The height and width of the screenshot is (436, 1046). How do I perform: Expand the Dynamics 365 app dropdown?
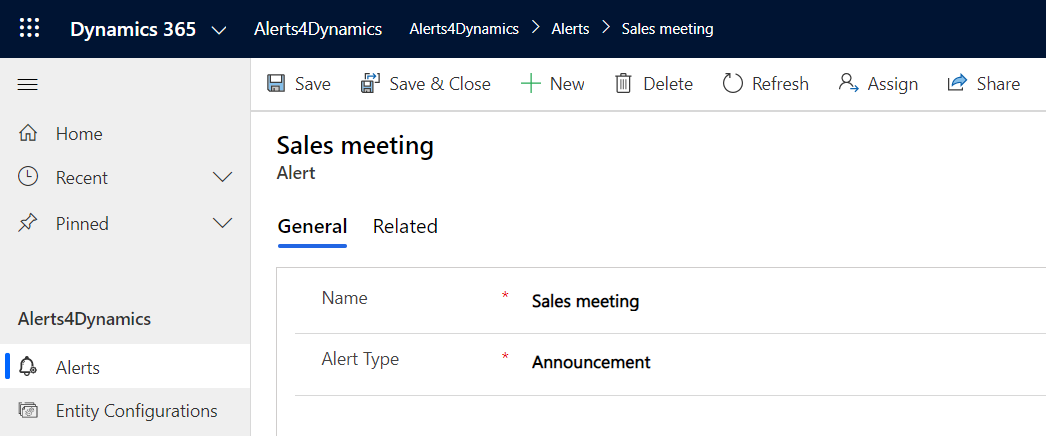(219, 30)
